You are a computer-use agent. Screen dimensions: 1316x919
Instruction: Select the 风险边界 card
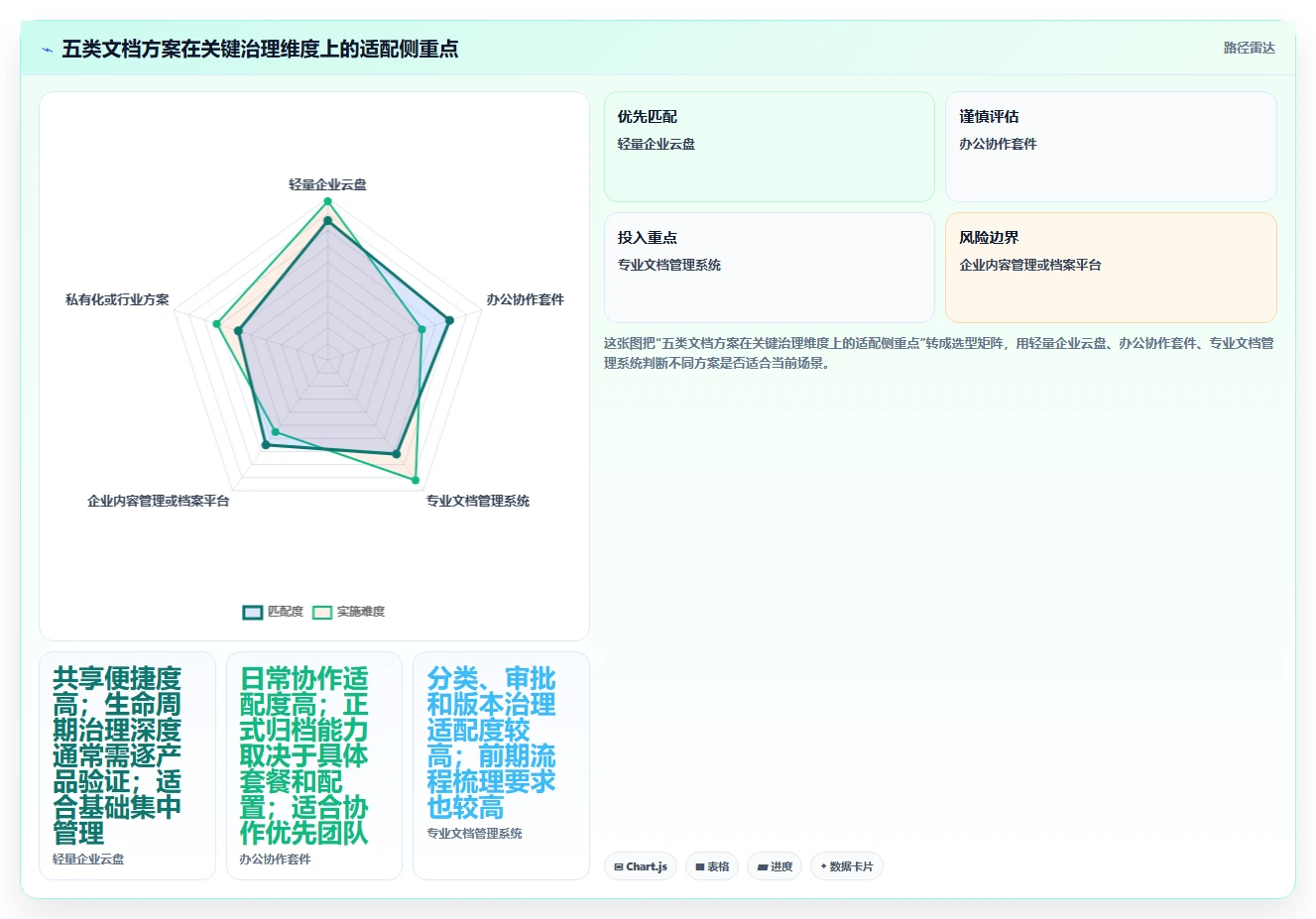click(x=1110, y=268)
